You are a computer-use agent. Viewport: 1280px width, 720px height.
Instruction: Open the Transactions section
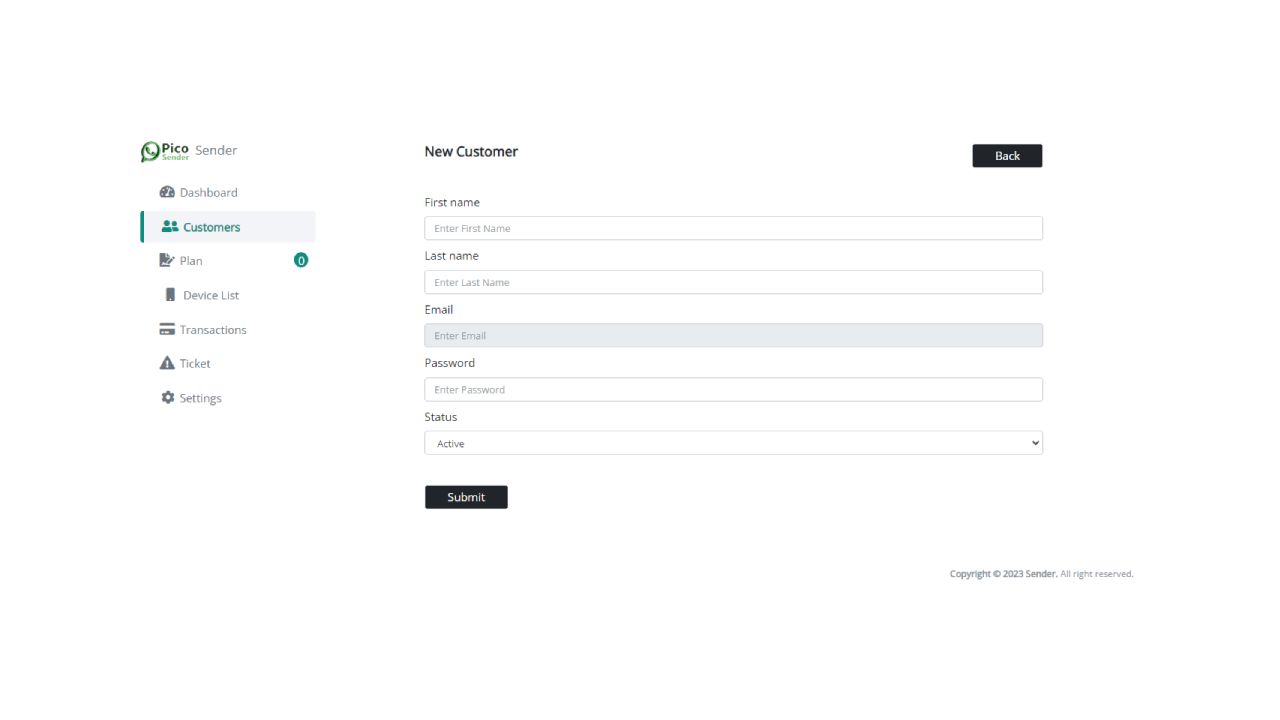[x=213, y=330]
